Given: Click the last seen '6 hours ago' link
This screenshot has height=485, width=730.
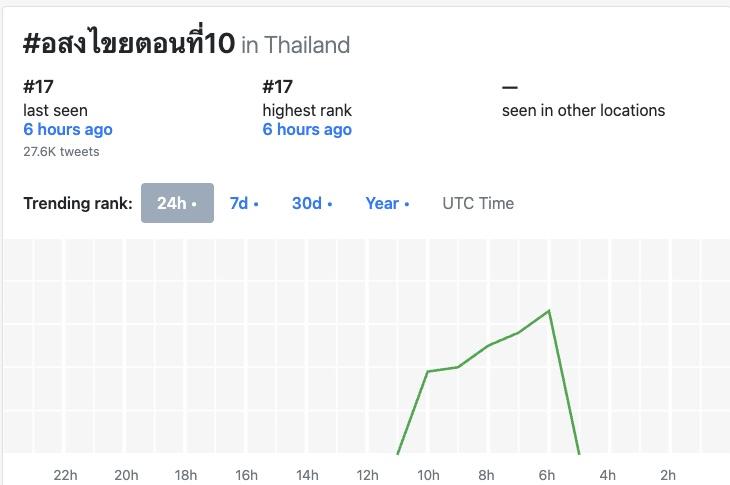Looking at the screenshot, I should coord(68,130).
